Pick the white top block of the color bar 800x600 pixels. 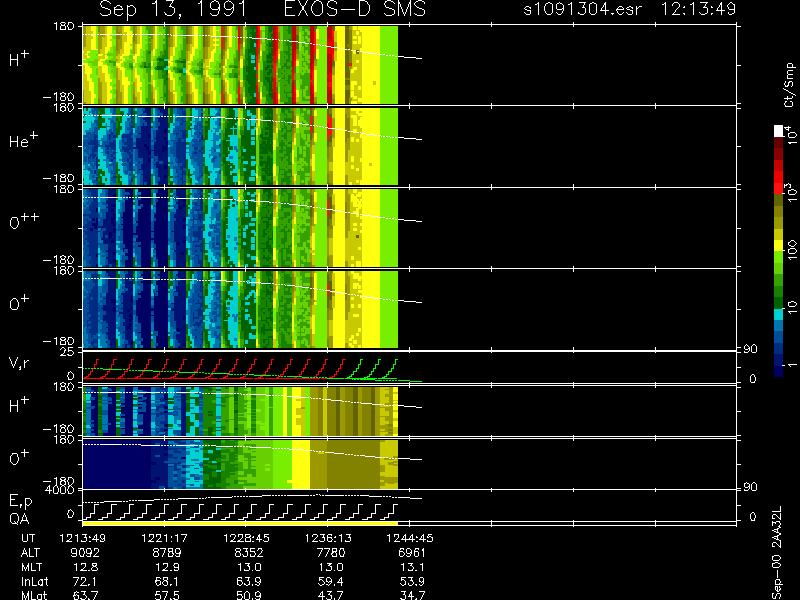tap(779, 131)
